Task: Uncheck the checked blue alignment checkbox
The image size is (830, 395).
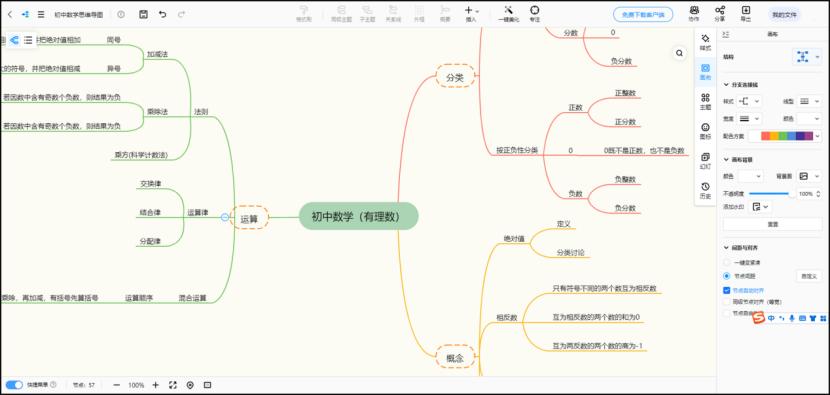Action: (726, 290)
